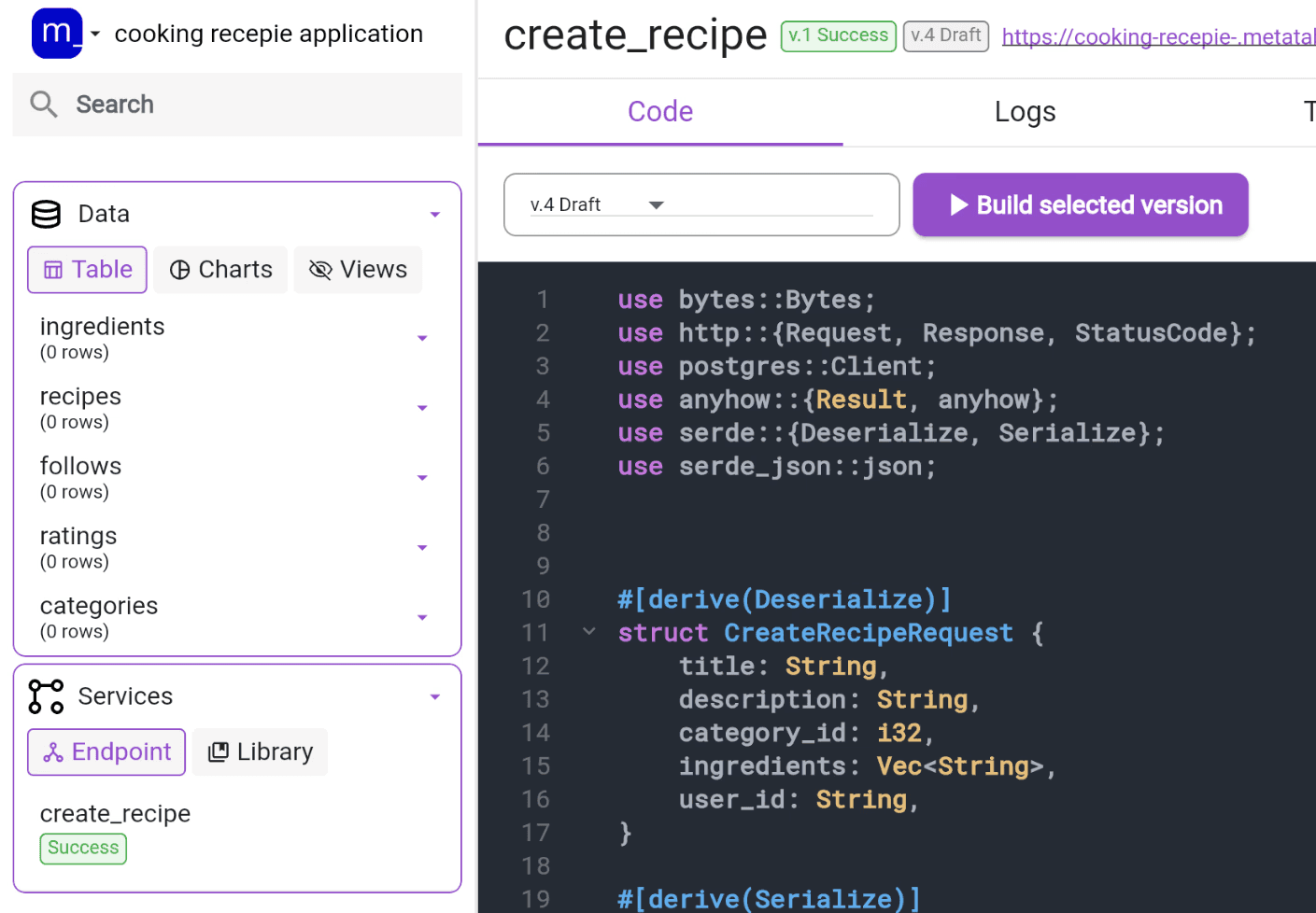Click the v.1 Success version badge

[838, 35]
